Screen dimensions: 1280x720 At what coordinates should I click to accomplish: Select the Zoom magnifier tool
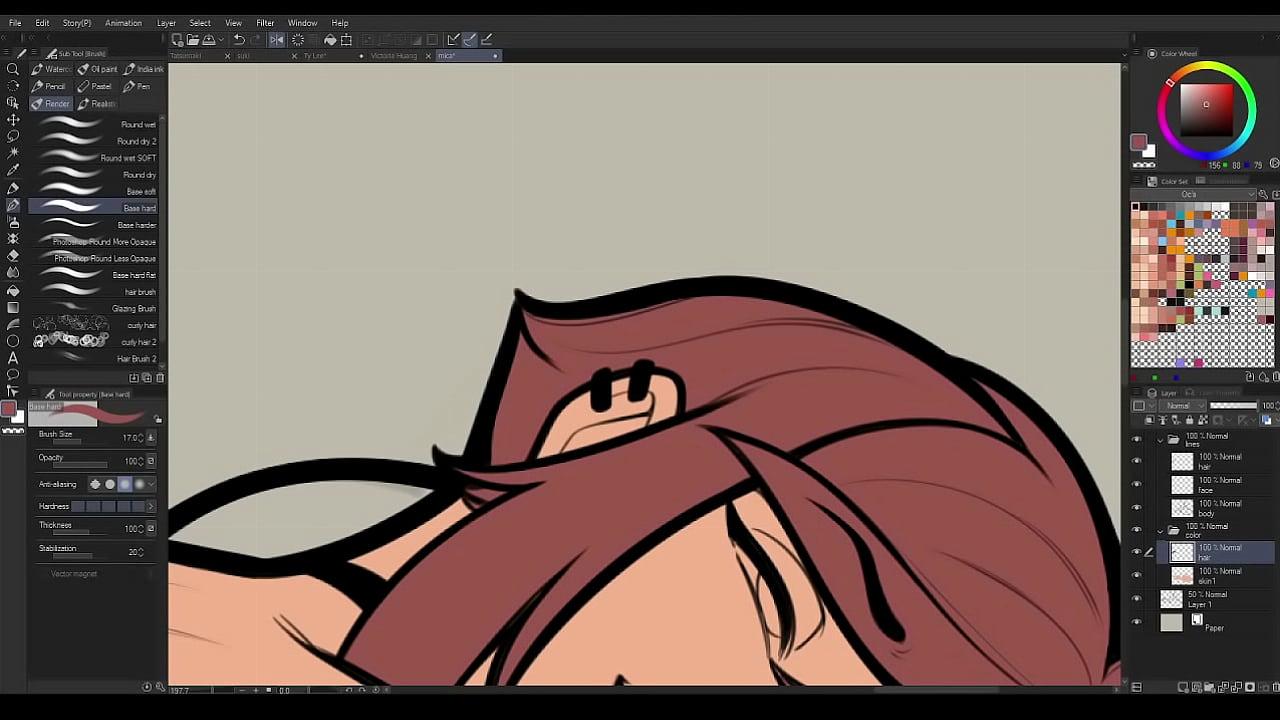click(x=13, y=69)
